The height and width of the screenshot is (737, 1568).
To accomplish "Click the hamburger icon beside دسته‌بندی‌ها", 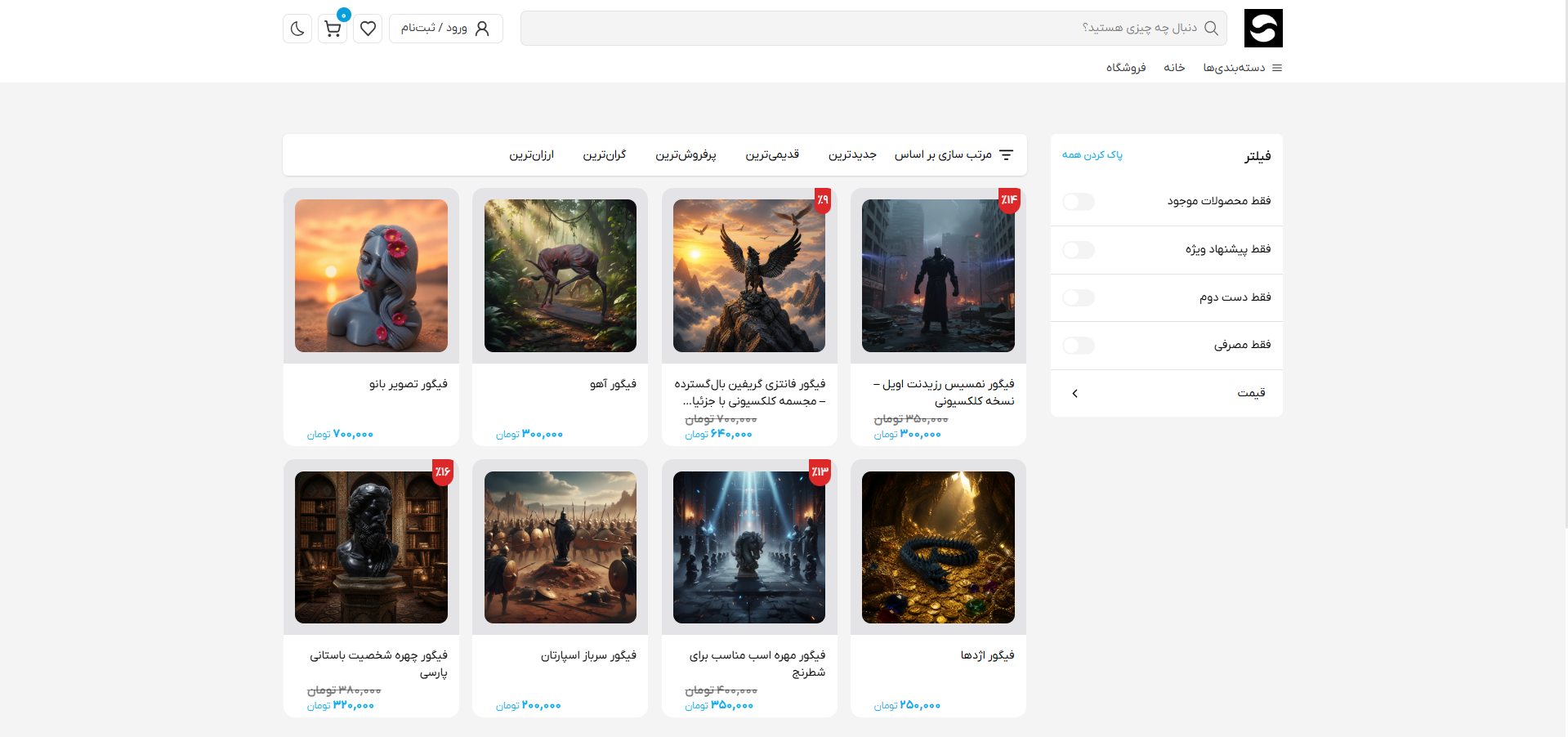I will click(x=1277, y=68).
